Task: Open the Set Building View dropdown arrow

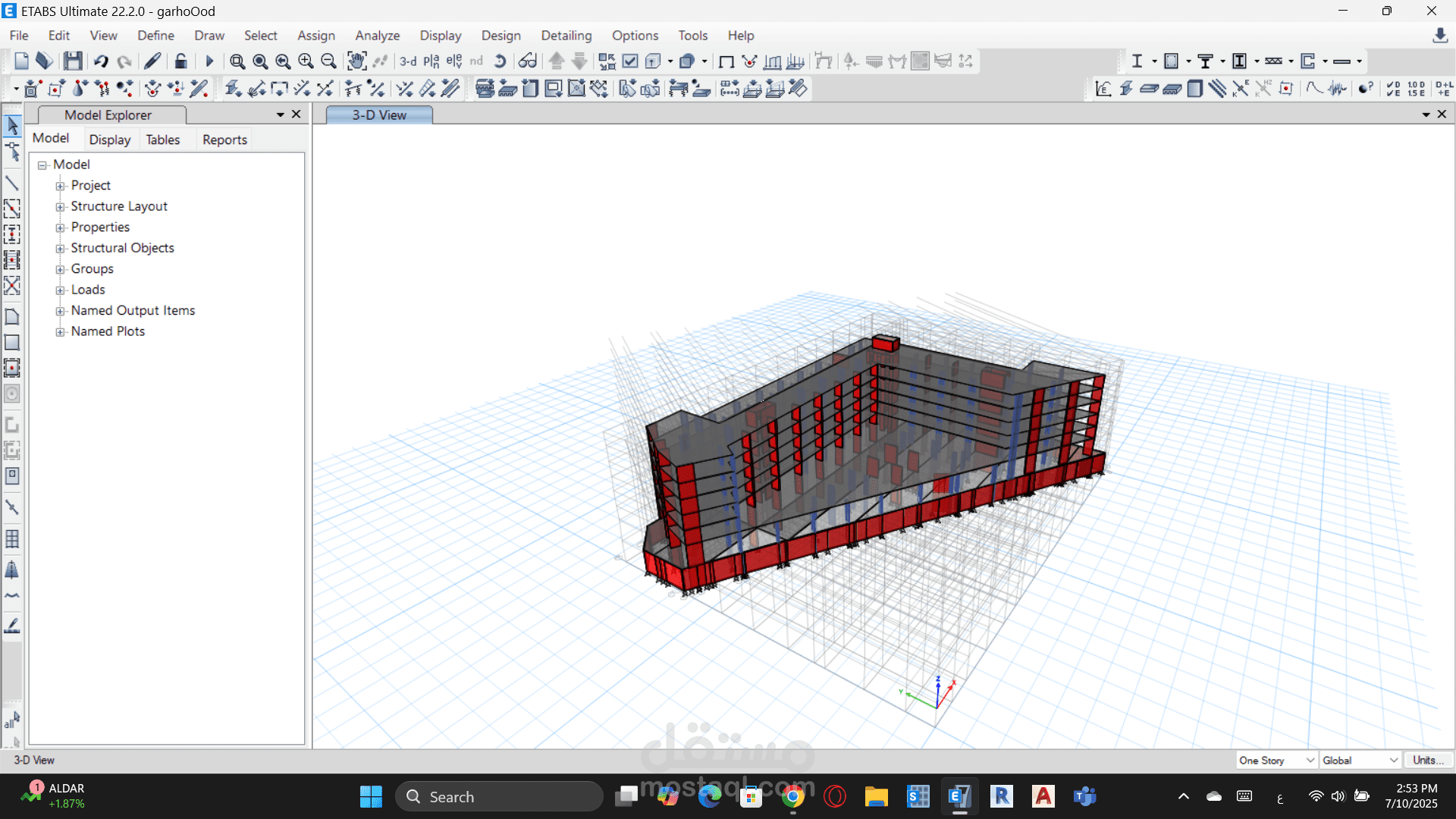Action: click(670, 61)
